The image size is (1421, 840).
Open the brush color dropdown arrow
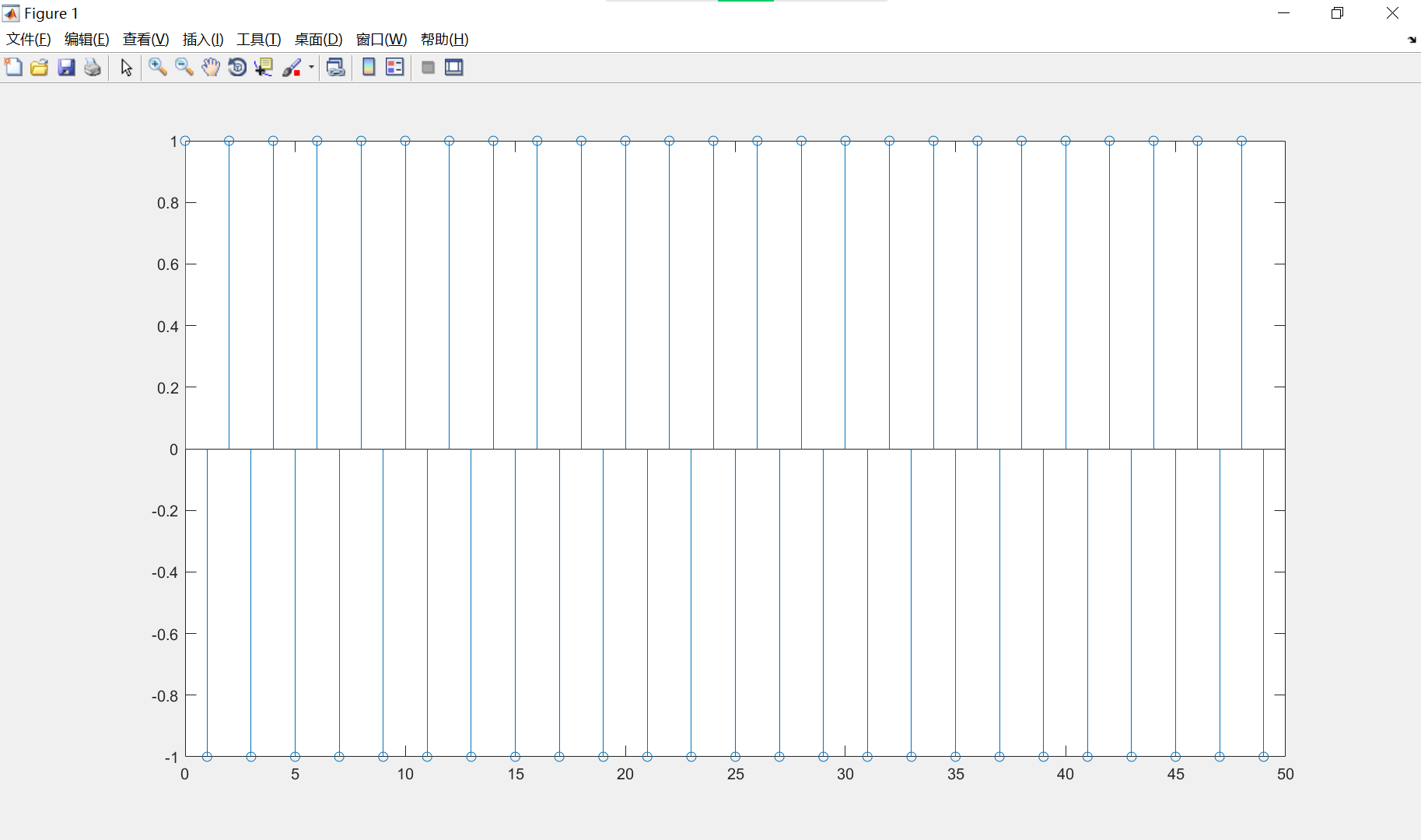pos(310,68)
